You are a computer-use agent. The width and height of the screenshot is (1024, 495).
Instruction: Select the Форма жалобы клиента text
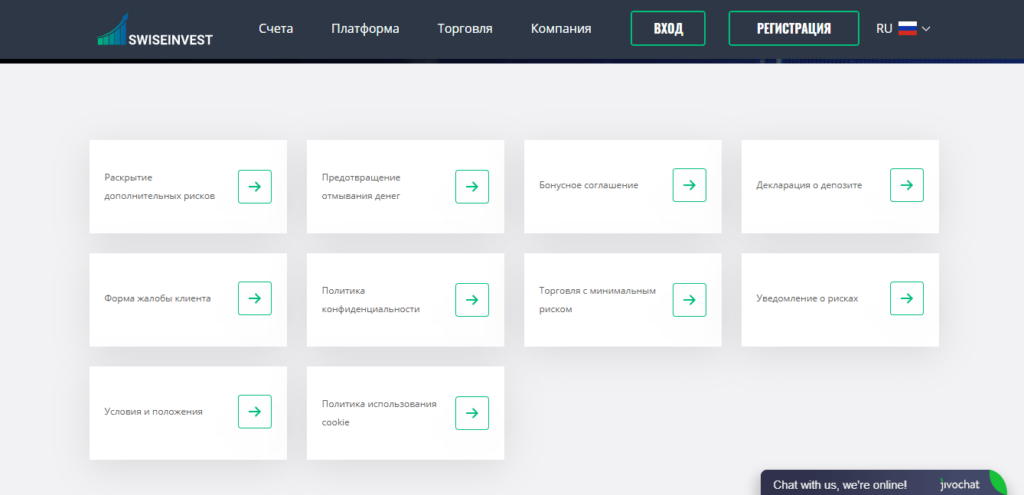157,298
